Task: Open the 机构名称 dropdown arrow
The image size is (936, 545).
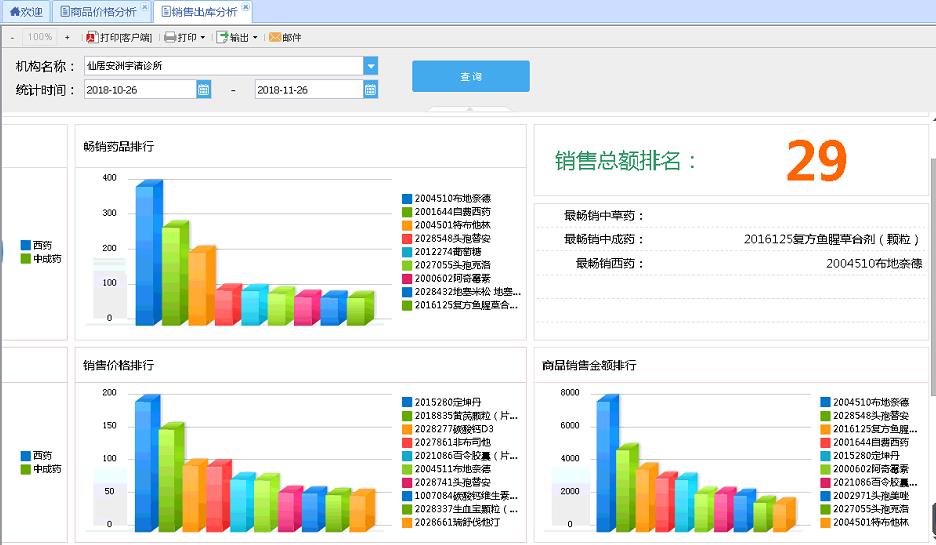Action: tap(370, 66)
